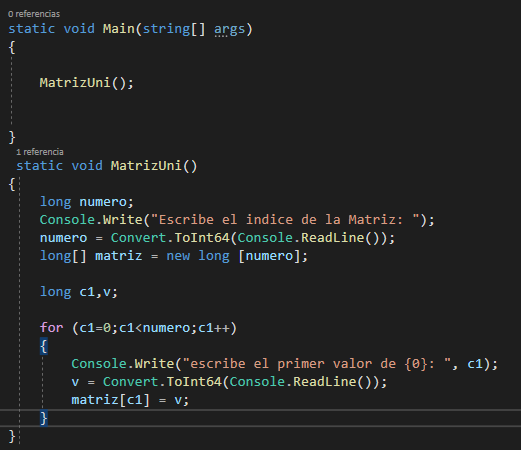The width and height of the screenshot is (521, 450).
Task: Click 'Console' in the first Console.Write statement
Action: (67, 220)
